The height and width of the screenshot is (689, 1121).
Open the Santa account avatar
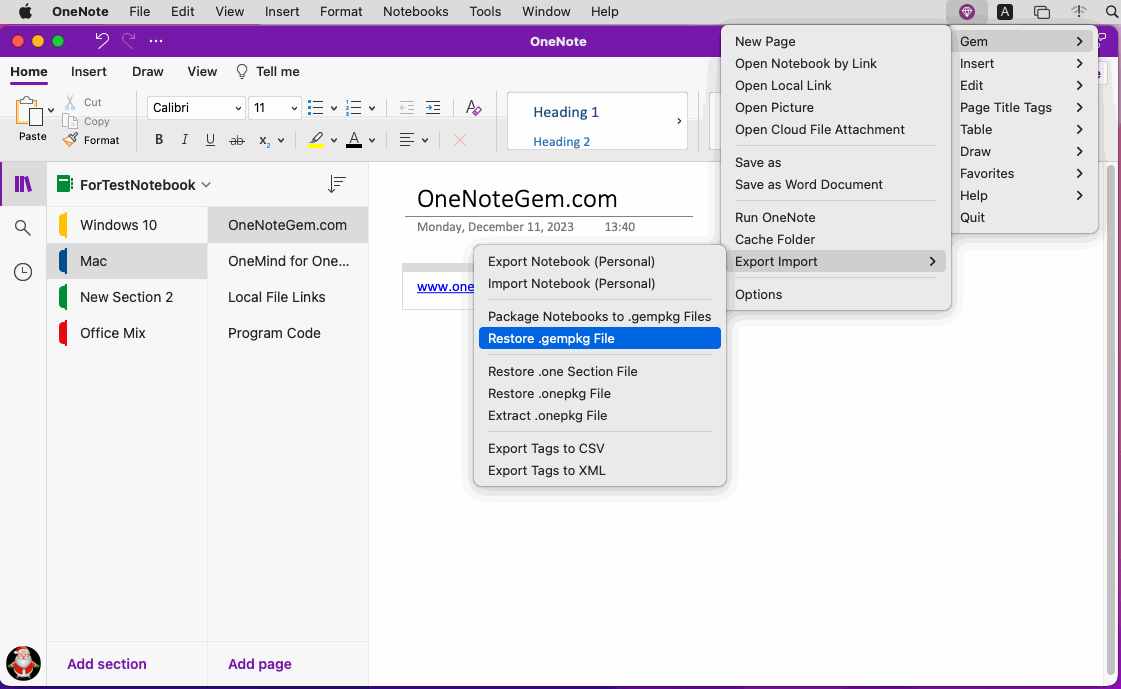(23, 663)
